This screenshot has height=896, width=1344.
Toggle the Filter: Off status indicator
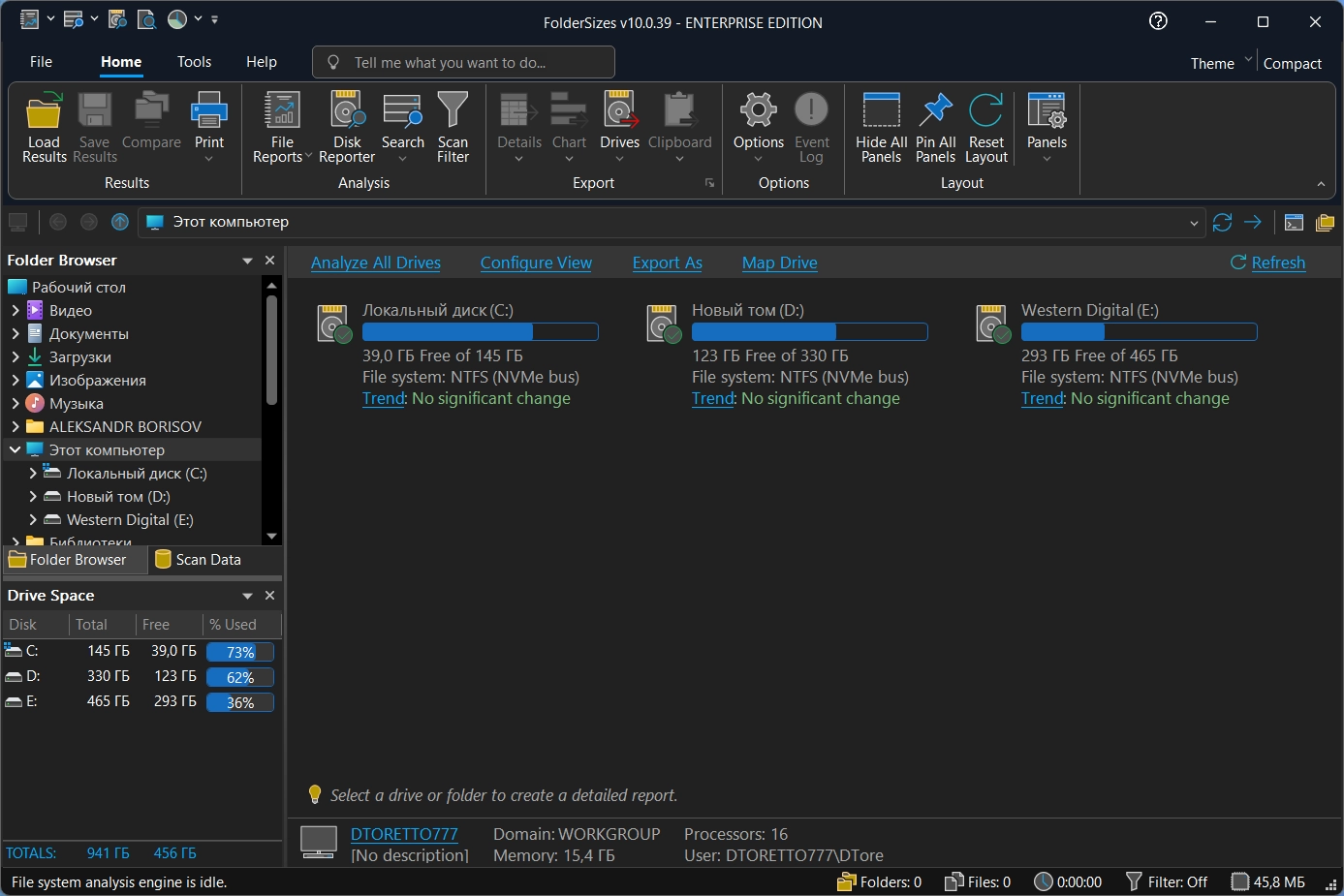(x=1167, y=881)
